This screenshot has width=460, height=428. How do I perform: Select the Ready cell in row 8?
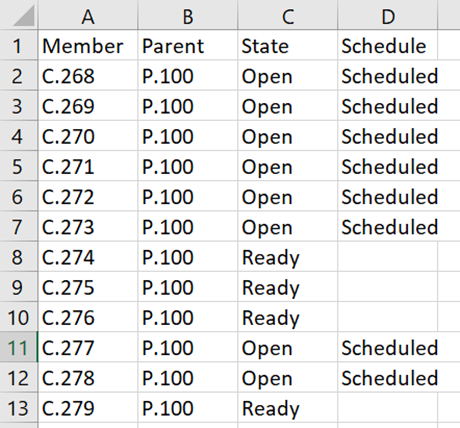(288, 256)
